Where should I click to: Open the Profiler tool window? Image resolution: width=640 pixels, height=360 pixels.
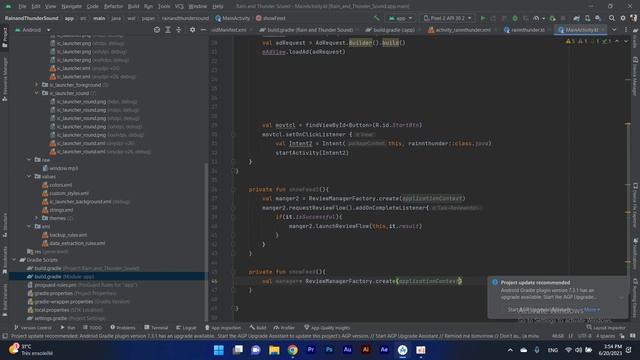[284, 328]
